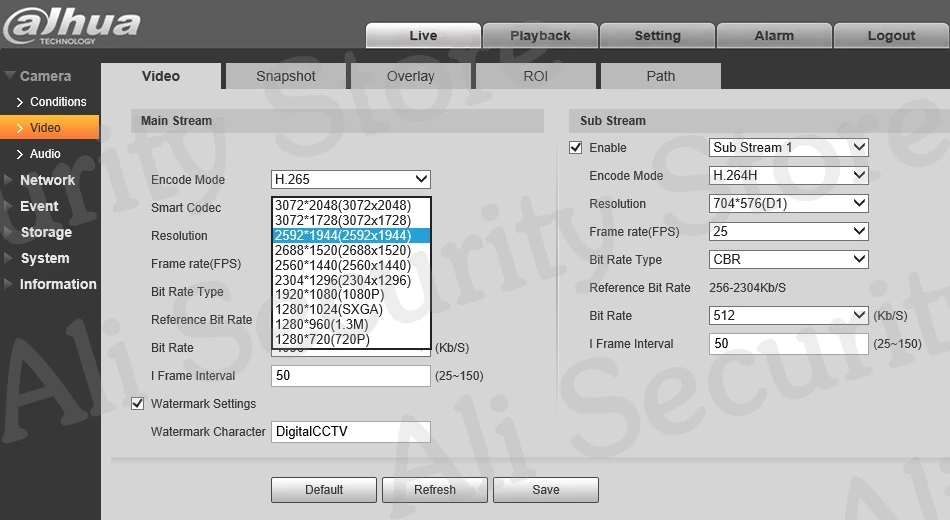Expand the Event sidebar section
Screen dimensions: 950x520
(x=32, y=206)
